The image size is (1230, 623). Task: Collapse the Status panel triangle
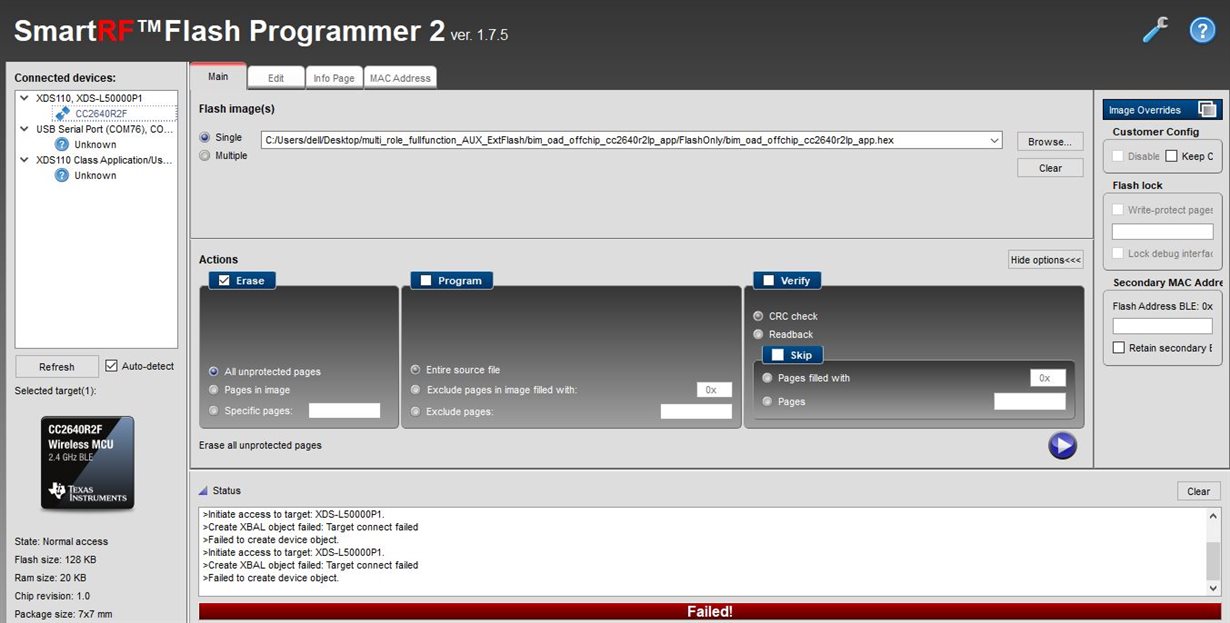pos(203,491)
